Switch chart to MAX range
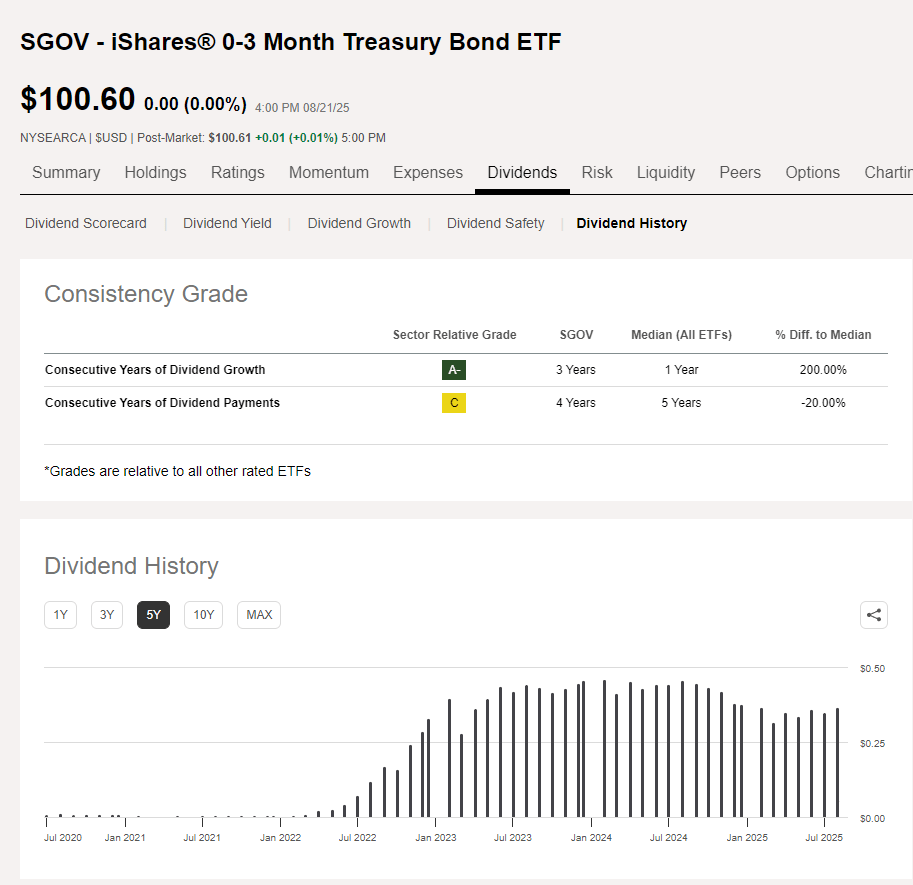Image resolution: width=913 pixels, height=885 pixels. coord(259,615)
